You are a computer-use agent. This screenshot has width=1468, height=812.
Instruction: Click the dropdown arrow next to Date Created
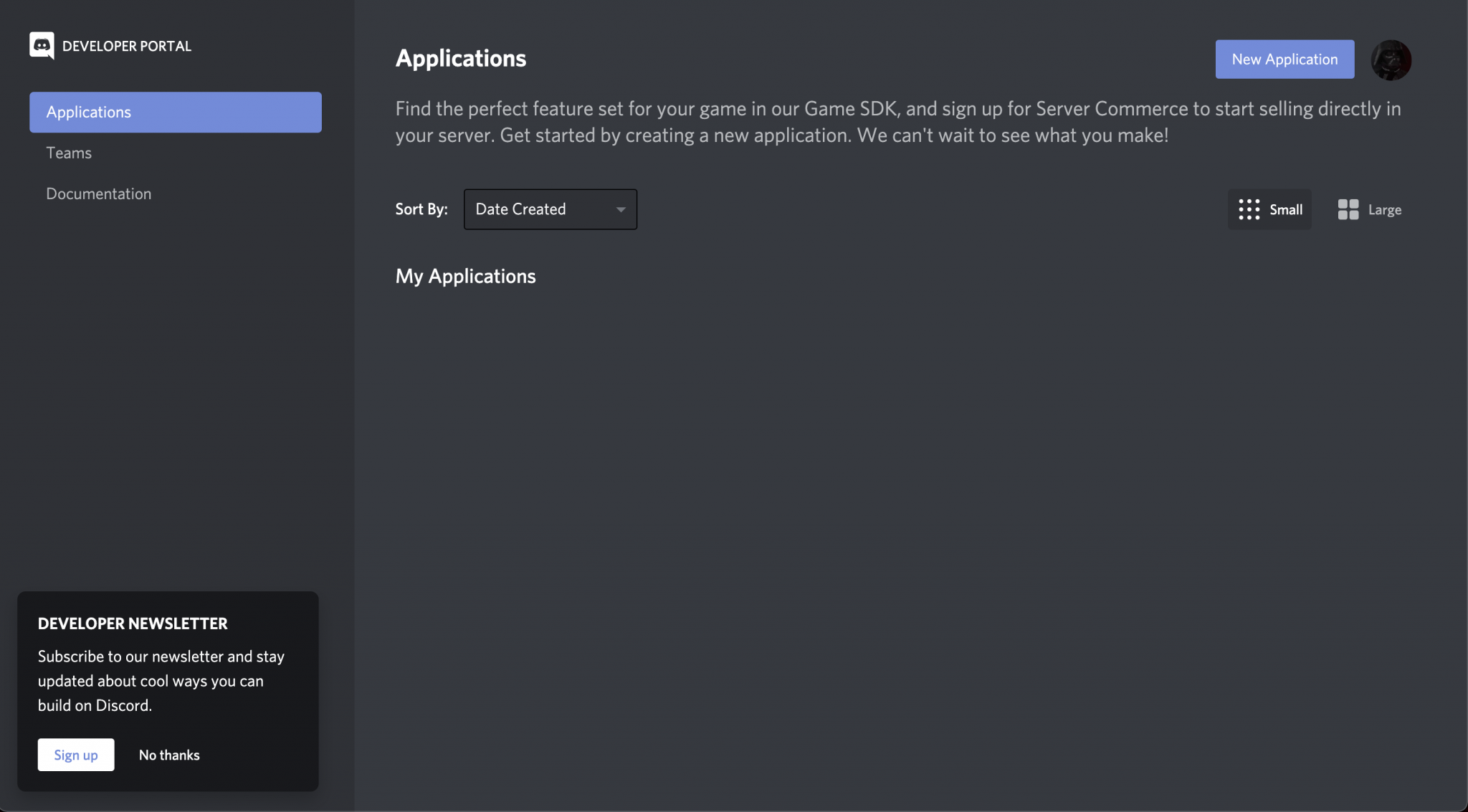620,209
